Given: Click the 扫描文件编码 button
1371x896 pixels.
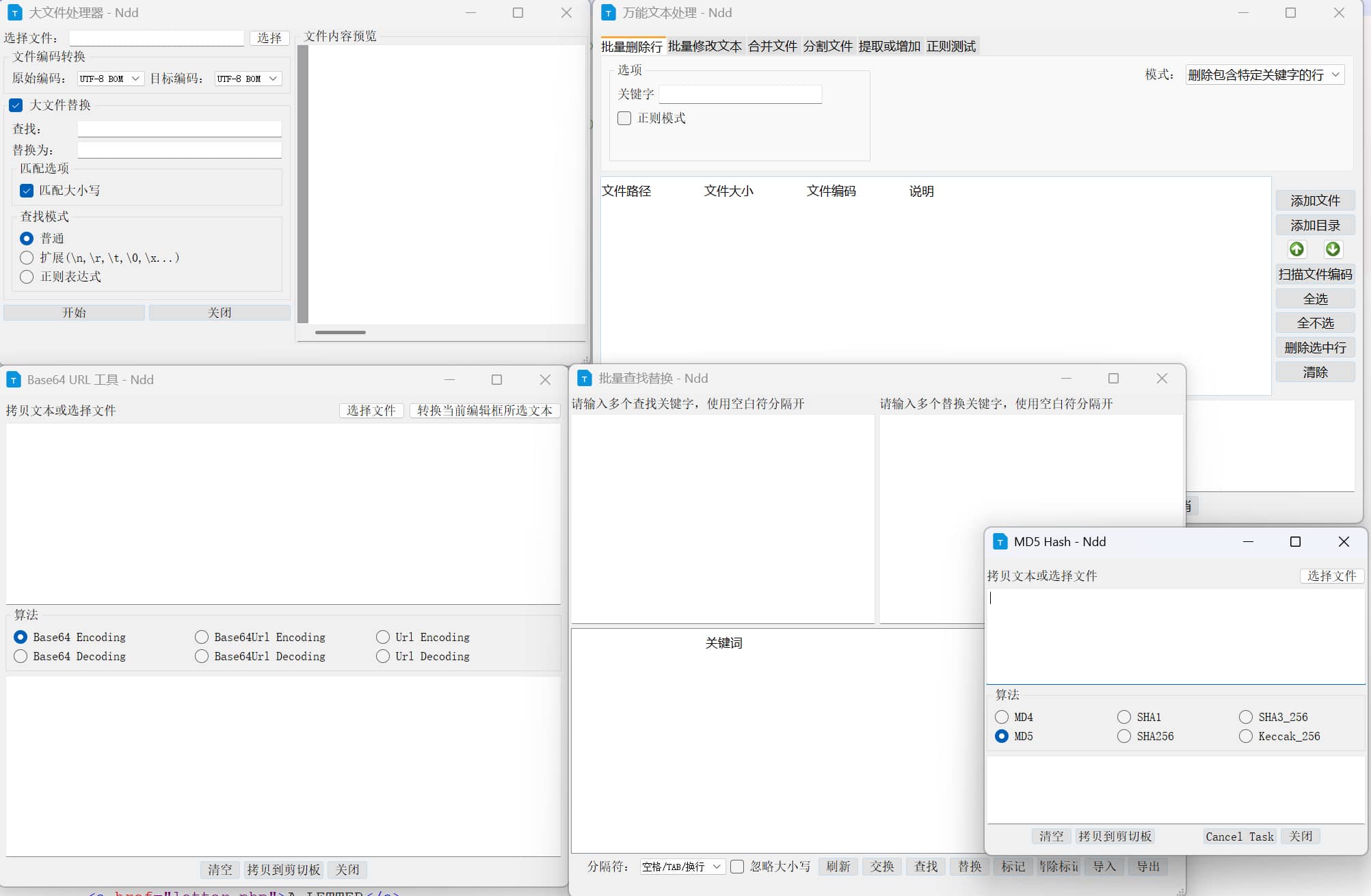Looking at the screenshot, I should click(1314, 274).
